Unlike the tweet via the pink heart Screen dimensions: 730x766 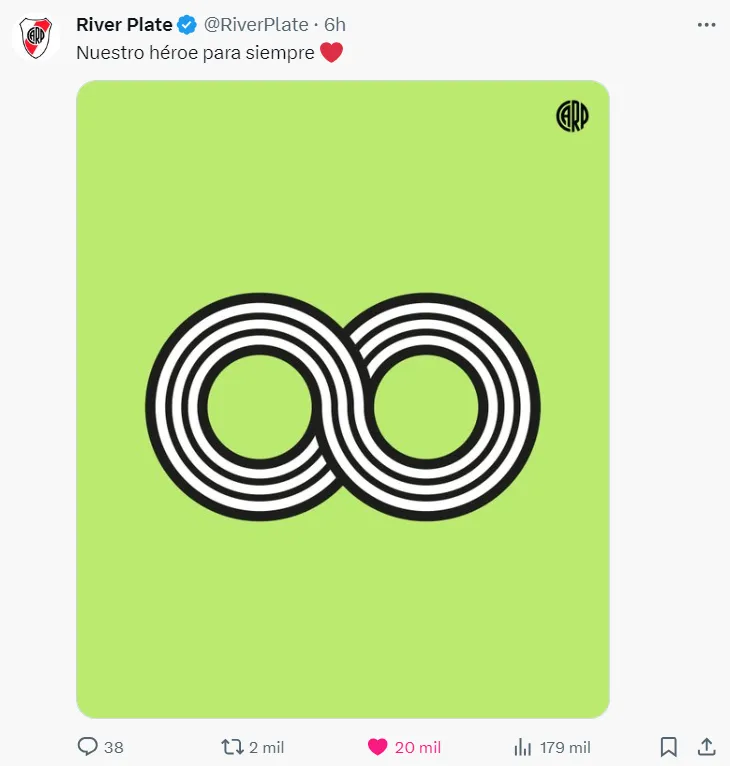(x=377, y=747)
